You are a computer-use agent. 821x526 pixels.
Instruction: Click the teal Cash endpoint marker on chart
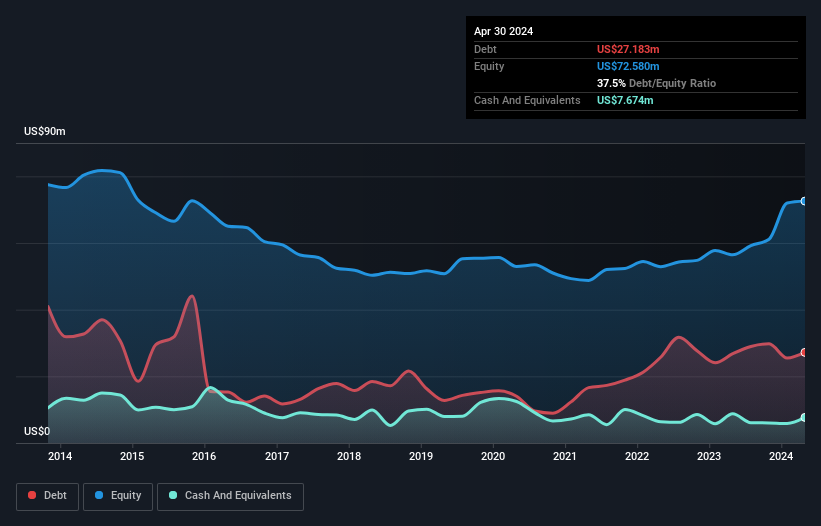[804, 417]
